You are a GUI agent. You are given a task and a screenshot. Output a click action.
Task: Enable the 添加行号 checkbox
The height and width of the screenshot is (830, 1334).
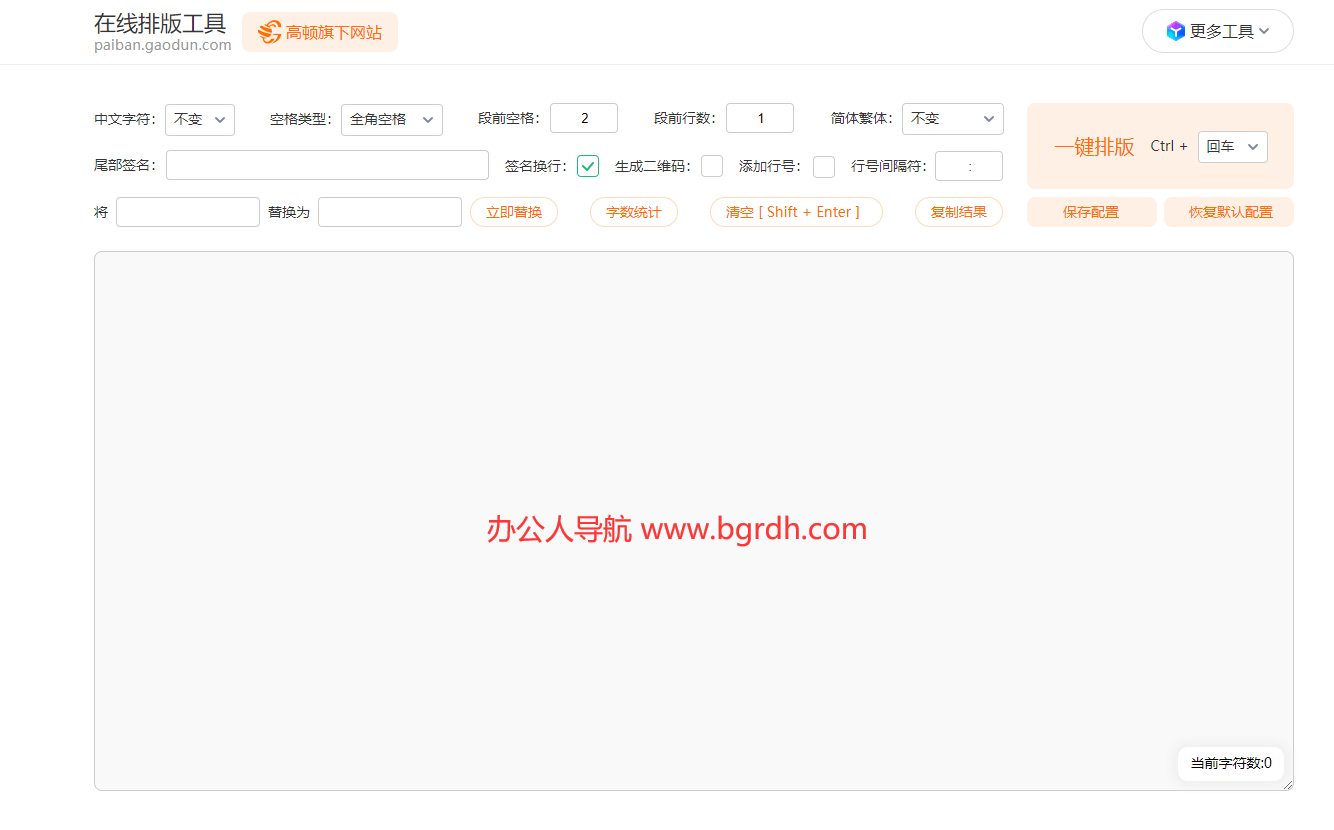pyautogui.click(x=824, y=166)
